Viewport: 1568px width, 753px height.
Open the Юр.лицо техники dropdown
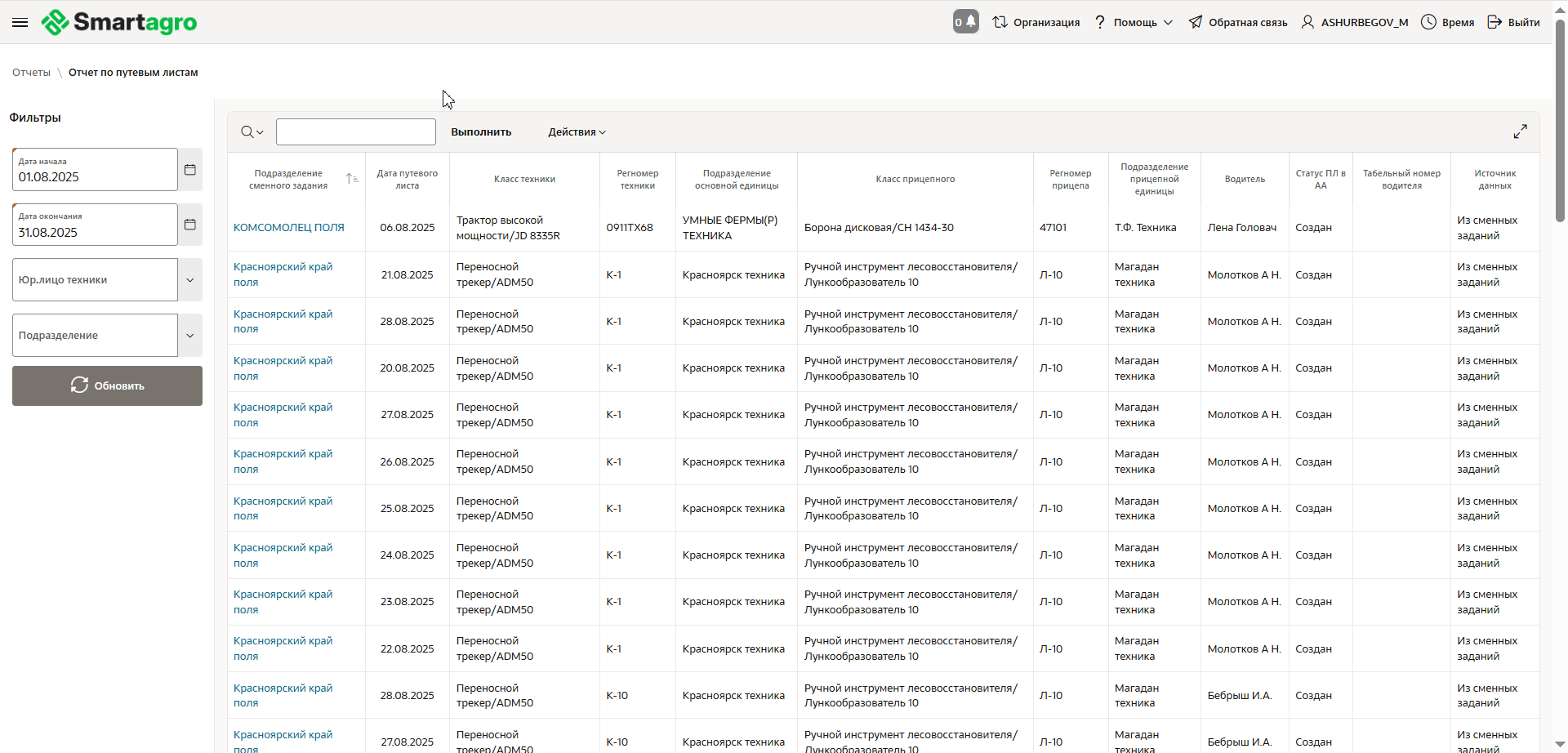tap(189, 280)
